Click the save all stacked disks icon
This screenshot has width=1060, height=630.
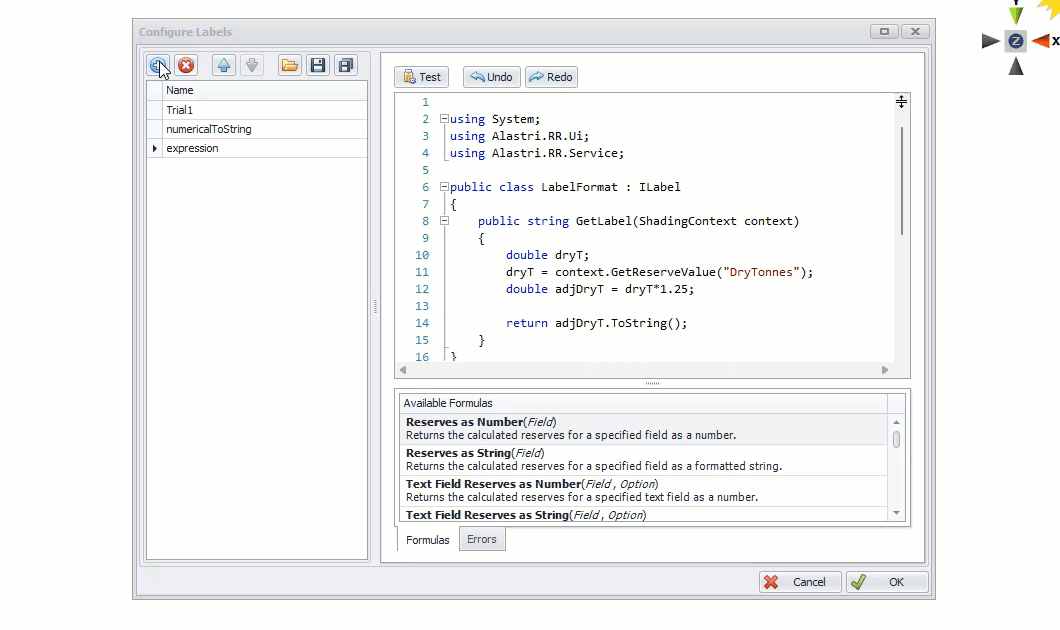(345, 65)
